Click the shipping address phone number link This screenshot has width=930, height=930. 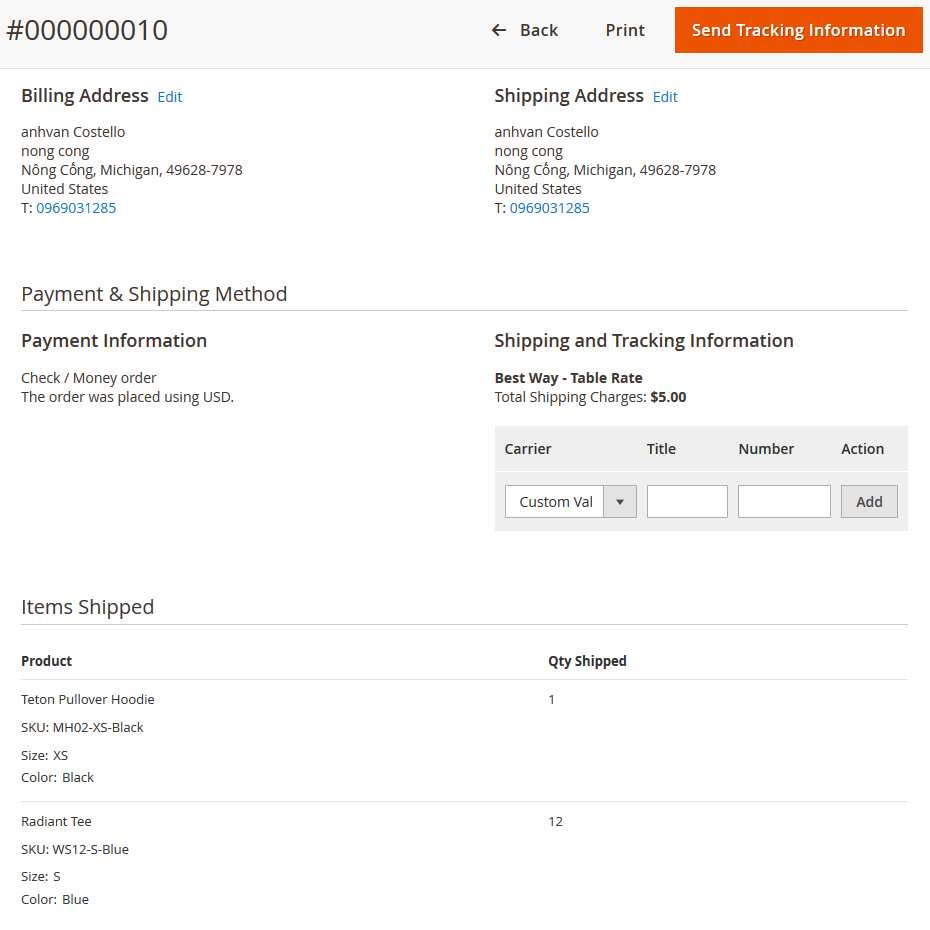click(549, 208)
